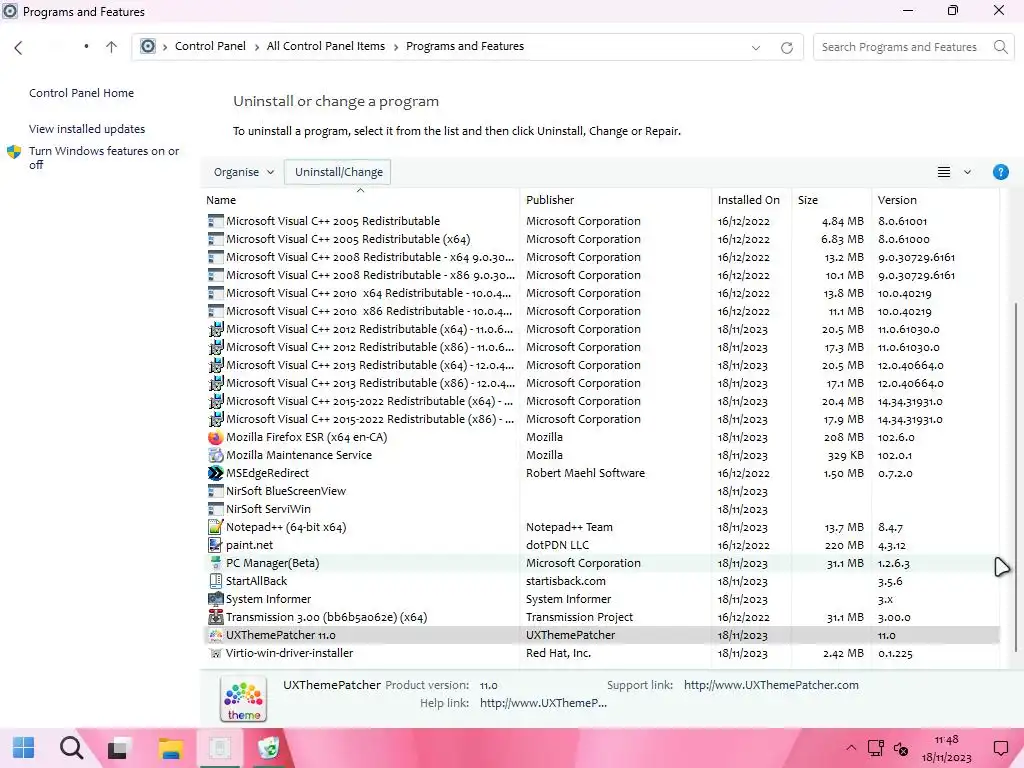
Task: Click the Mozilla Maintenance Service icon
Action: (x=216, y=455)
